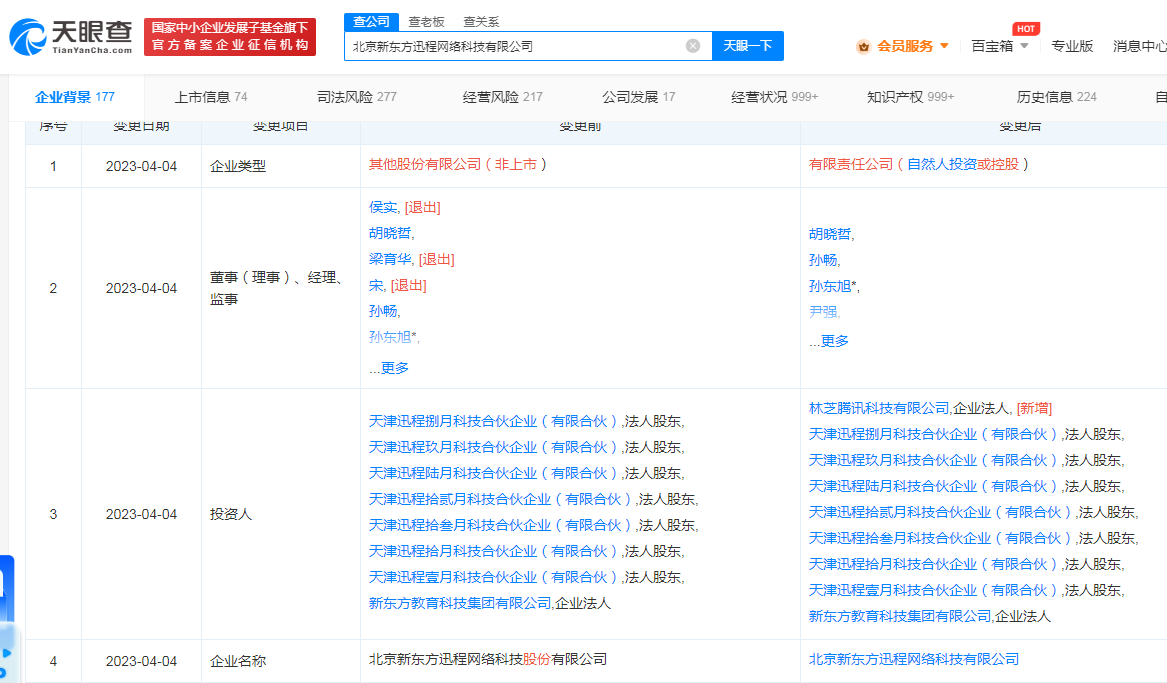This screenshot has height=683, width=1167.
Task: Switch to the 查老板 search tab
Action: [426, 22]
